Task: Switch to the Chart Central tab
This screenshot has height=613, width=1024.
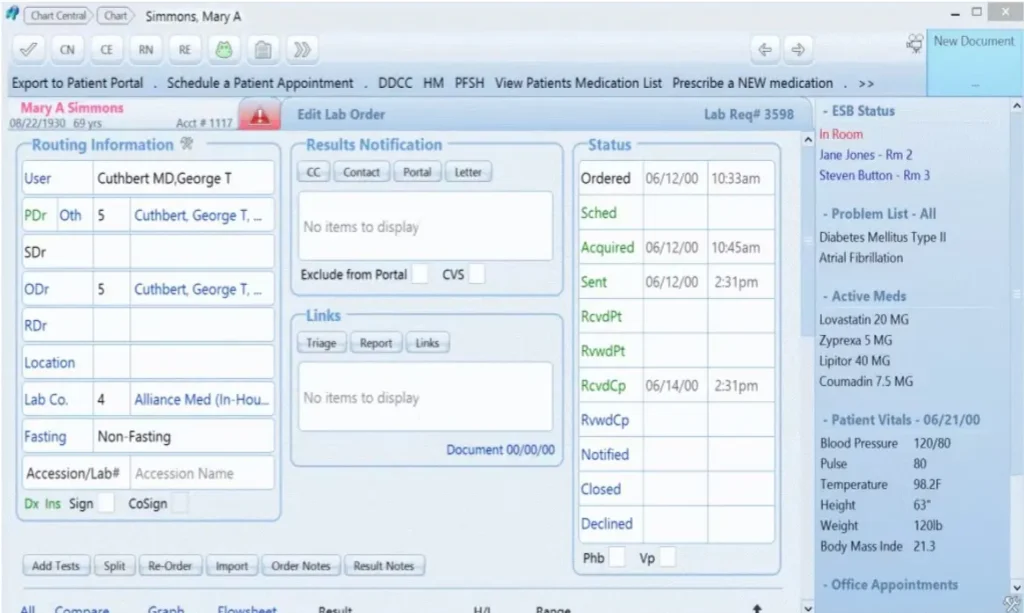Action: [x=57, y=15]
